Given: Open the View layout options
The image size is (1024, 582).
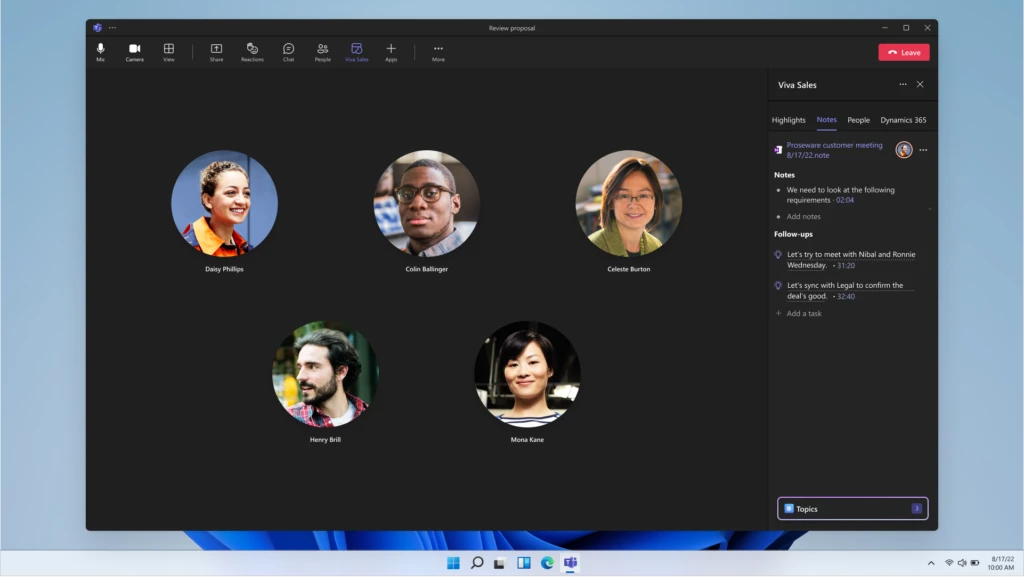Looking at the screenshot, I should (x=168, y=51).
